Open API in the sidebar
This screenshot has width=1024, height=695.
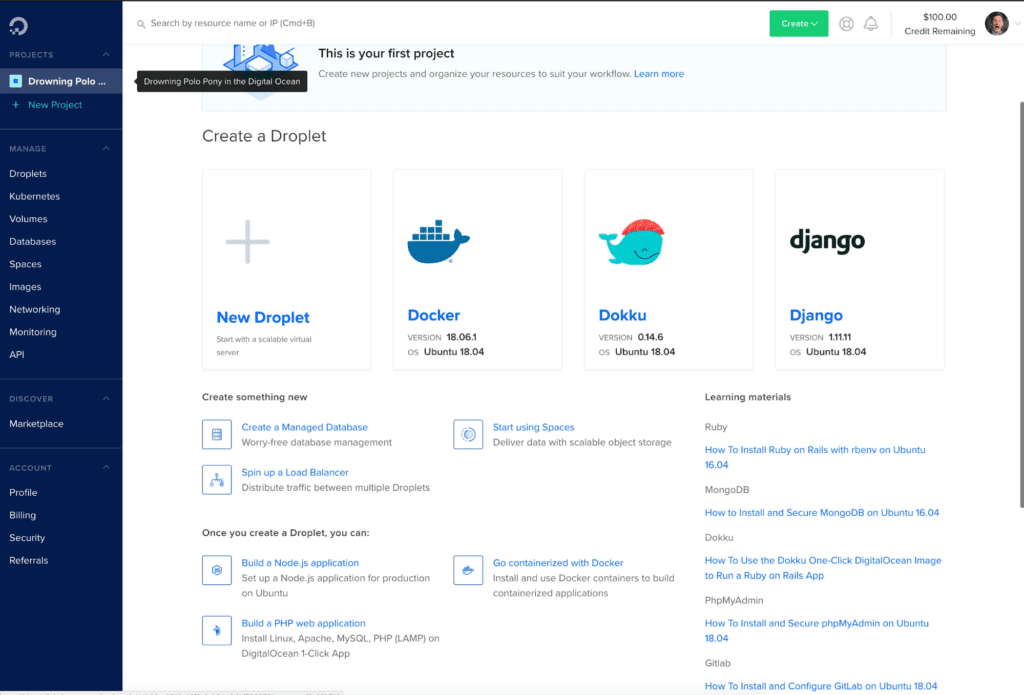17,355
